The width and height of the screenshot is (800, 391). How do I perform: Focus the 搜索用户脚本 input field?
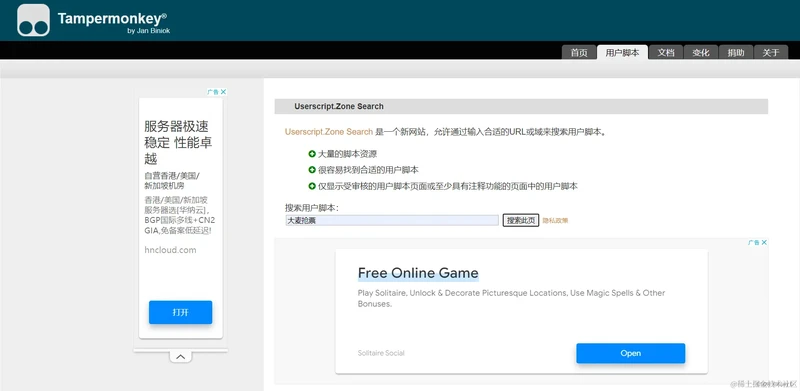tap(391, 221)
